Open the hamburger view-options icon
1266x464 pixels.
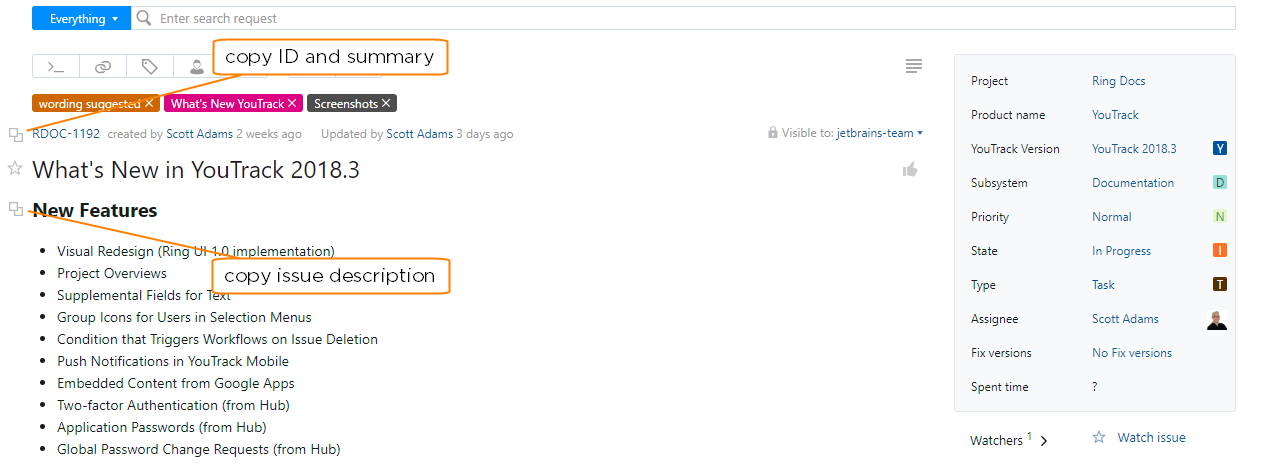(x=913, y=66)
